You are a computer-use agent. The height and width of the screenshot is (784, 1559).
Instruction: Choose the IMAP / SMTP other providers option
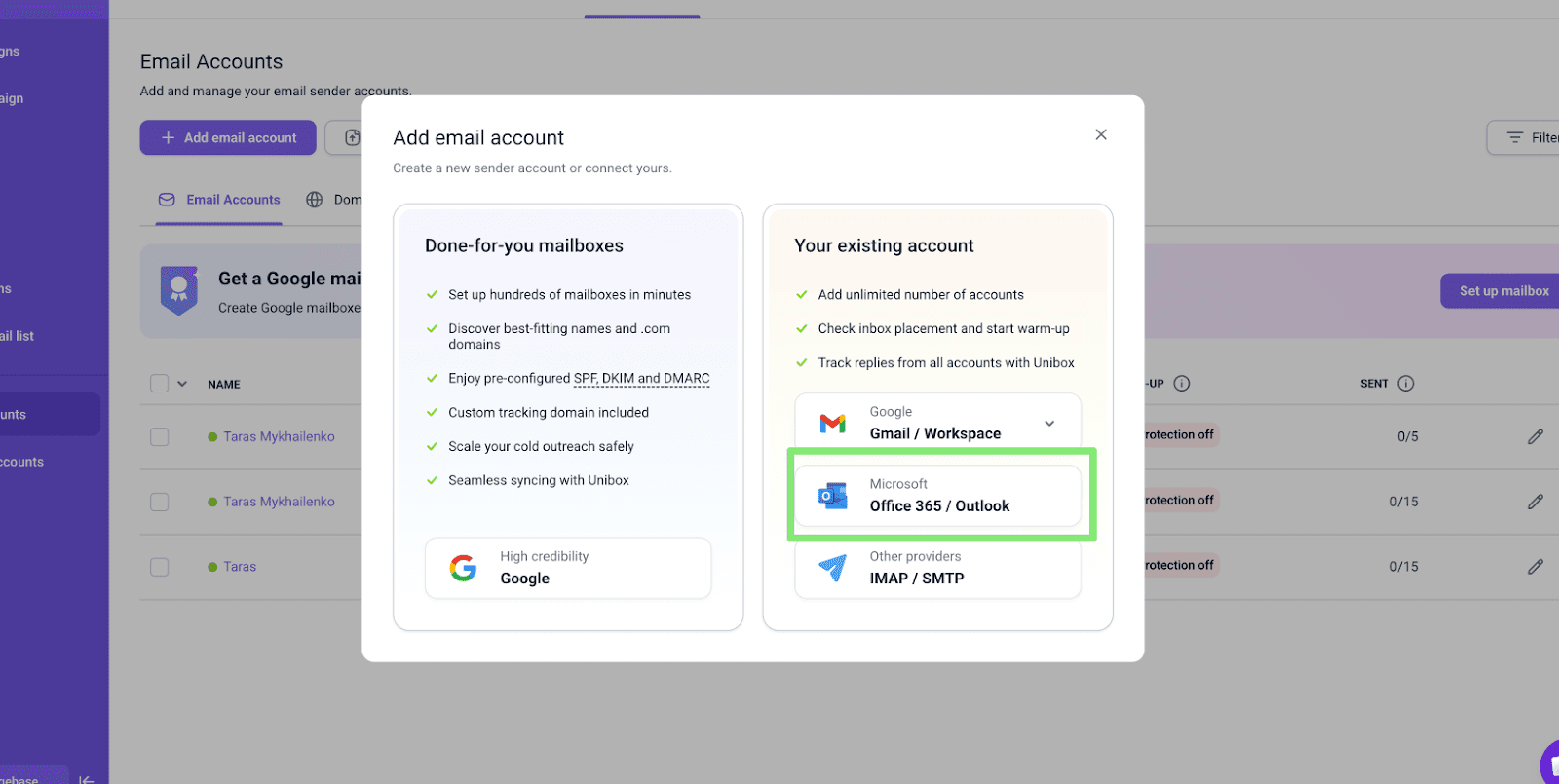(x=937, y=569)
